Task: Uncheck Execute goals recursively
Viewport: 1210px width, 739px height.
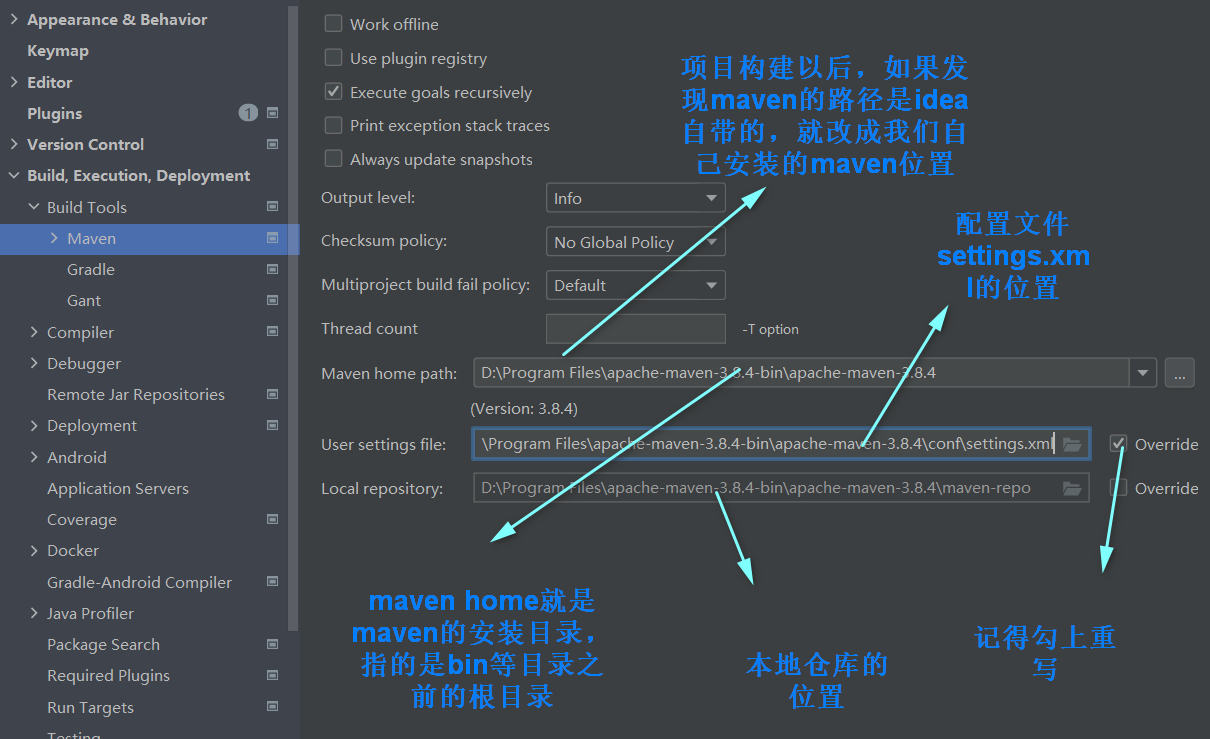Action: 333,91
